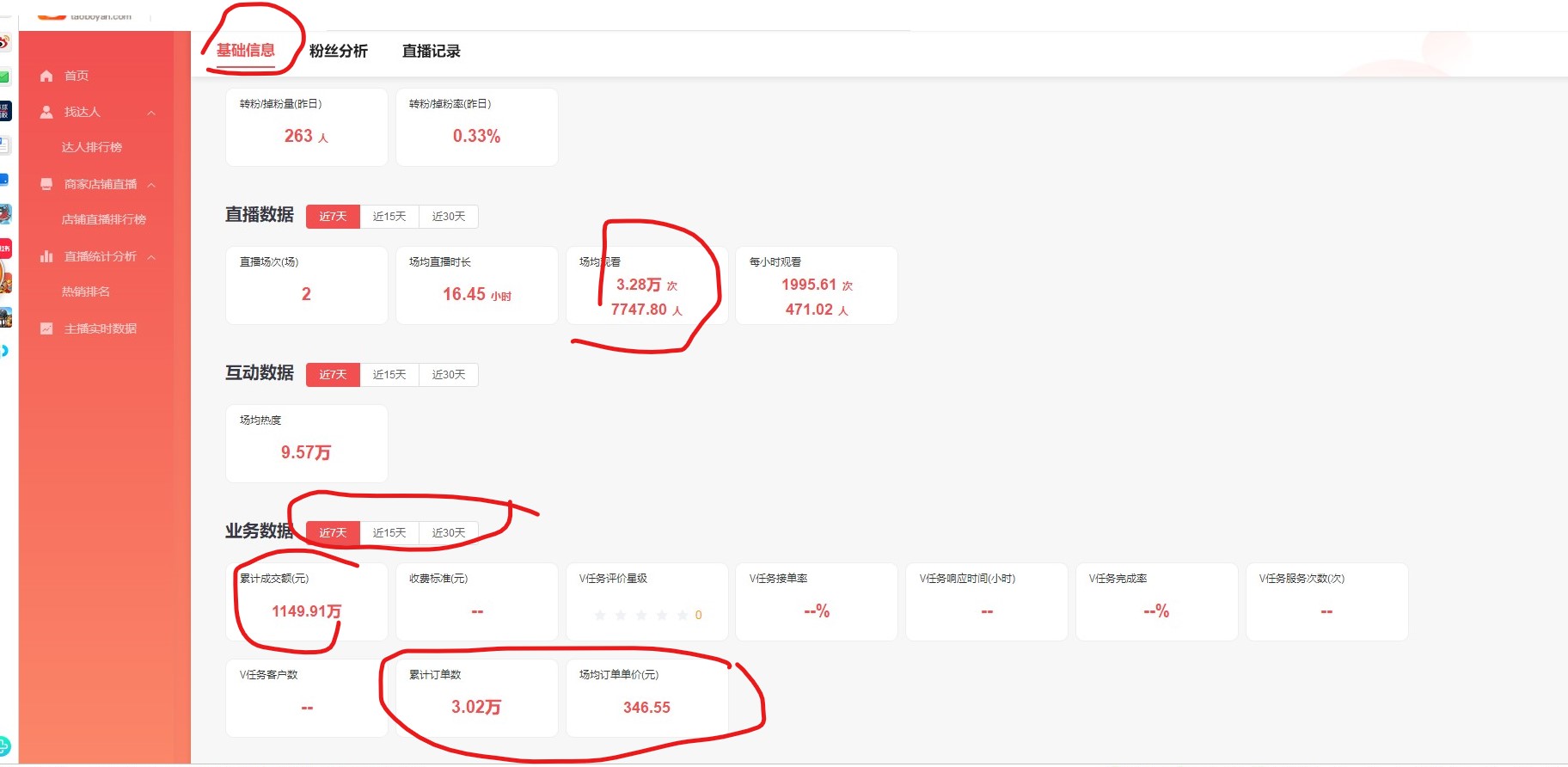Click the 471.02 人 value

click(817, 310)
